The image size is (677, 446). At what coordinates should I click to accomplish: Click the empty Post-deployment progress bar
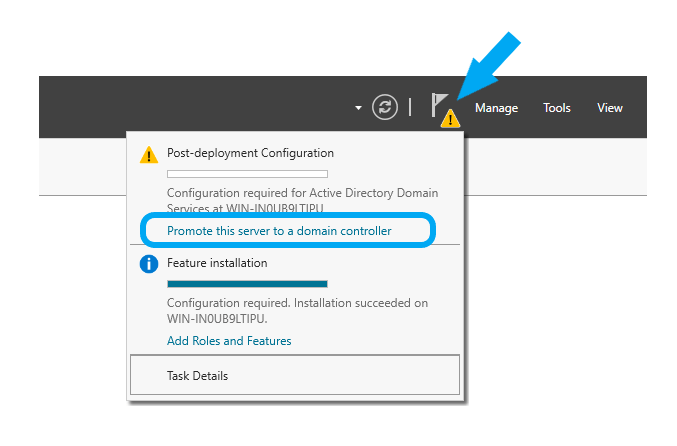coord(247,174)
